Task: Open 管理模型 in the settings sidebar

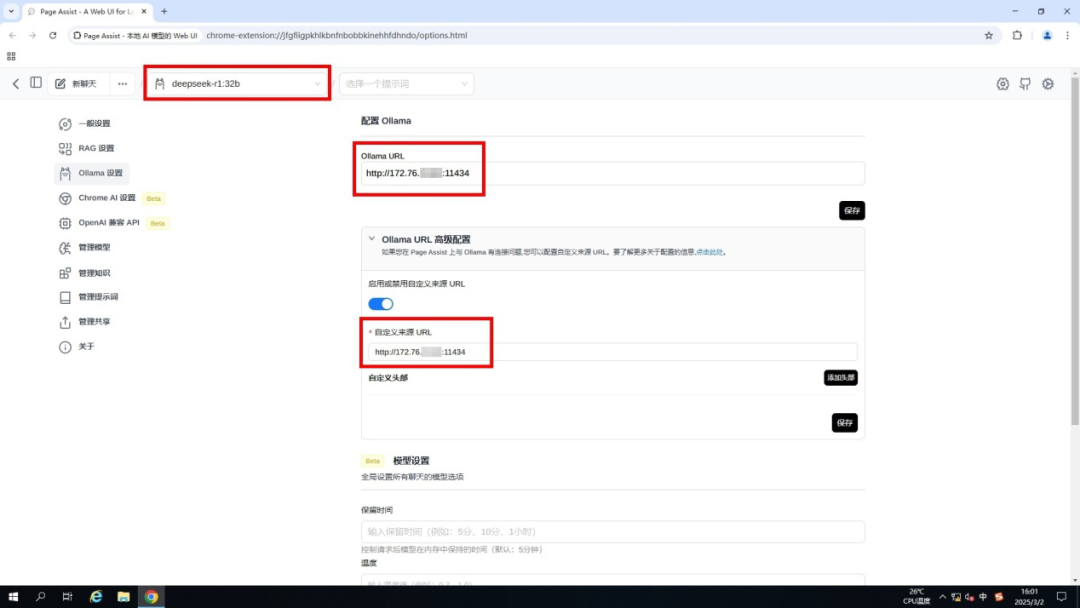Action: (x=94, y=247)
